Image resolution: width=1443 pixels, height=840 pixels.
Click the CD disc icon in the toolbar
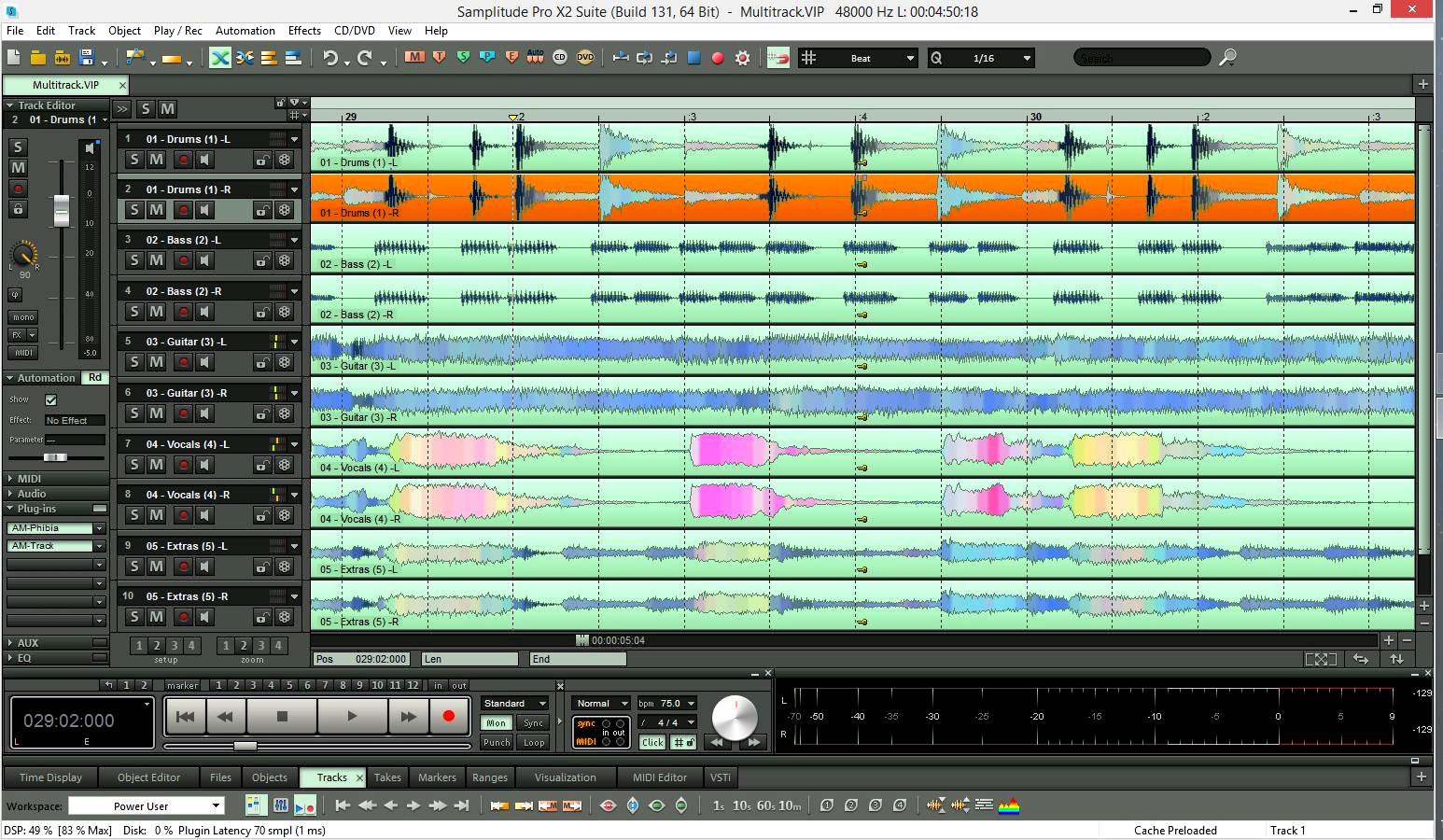coord(560,57)
